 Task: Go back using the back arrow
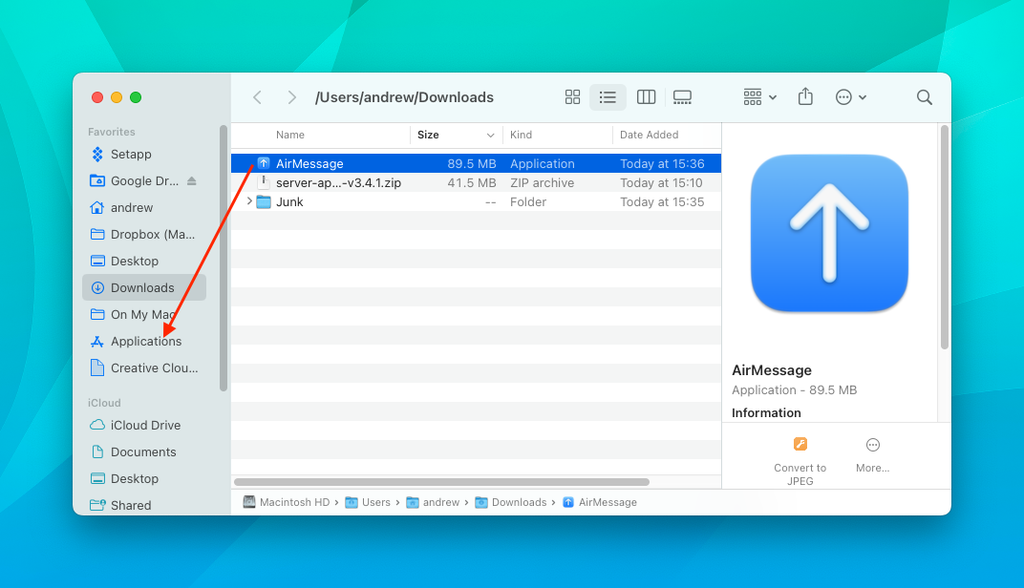coord(257,97)
